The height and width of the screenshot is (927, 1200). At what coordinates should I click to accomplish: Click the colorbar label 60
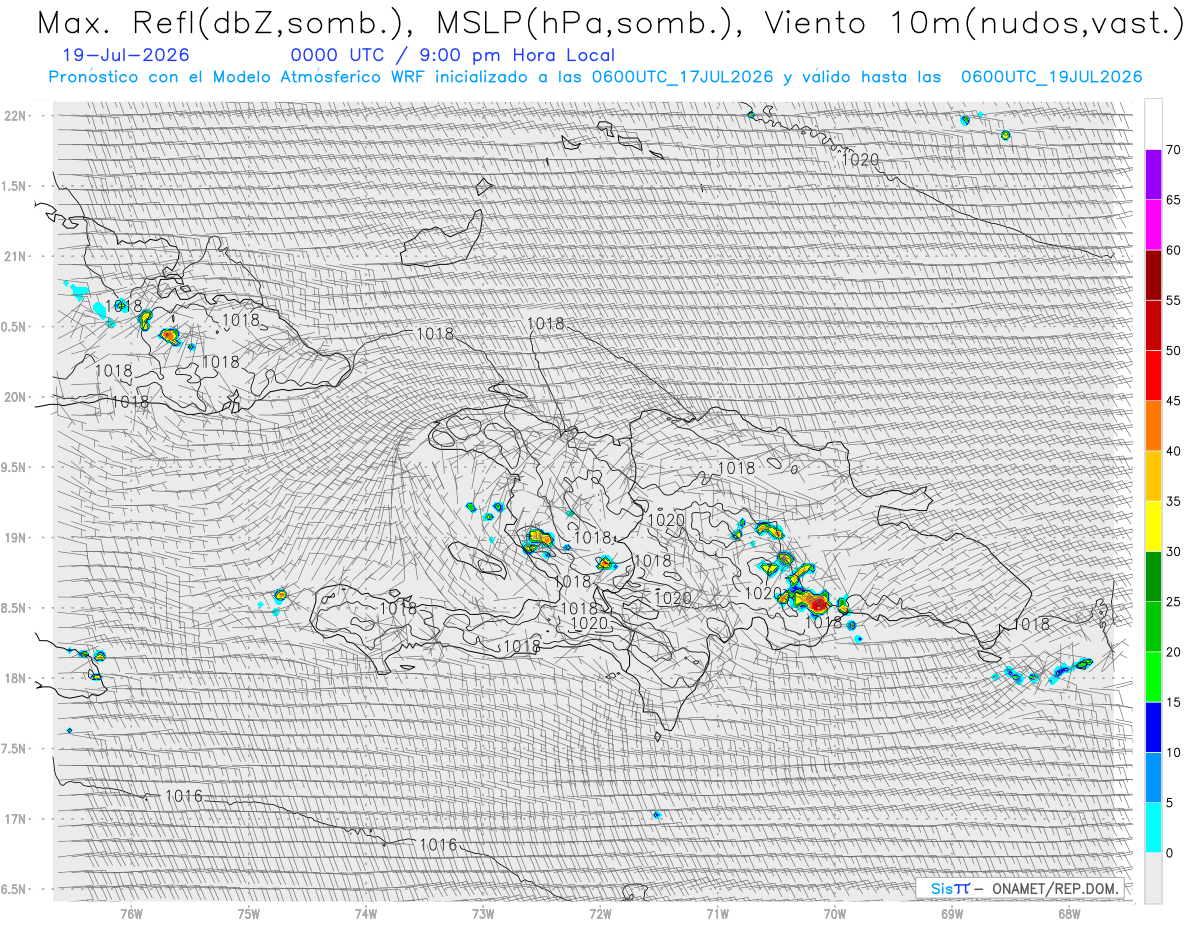pyautogui.click(x=1174, y=250)
